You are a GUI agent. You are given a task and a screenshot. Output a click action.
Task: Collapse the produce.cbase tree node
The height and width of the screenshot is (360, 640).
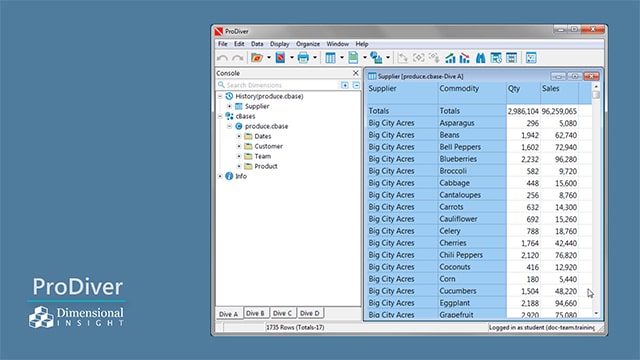click(229, 126)
